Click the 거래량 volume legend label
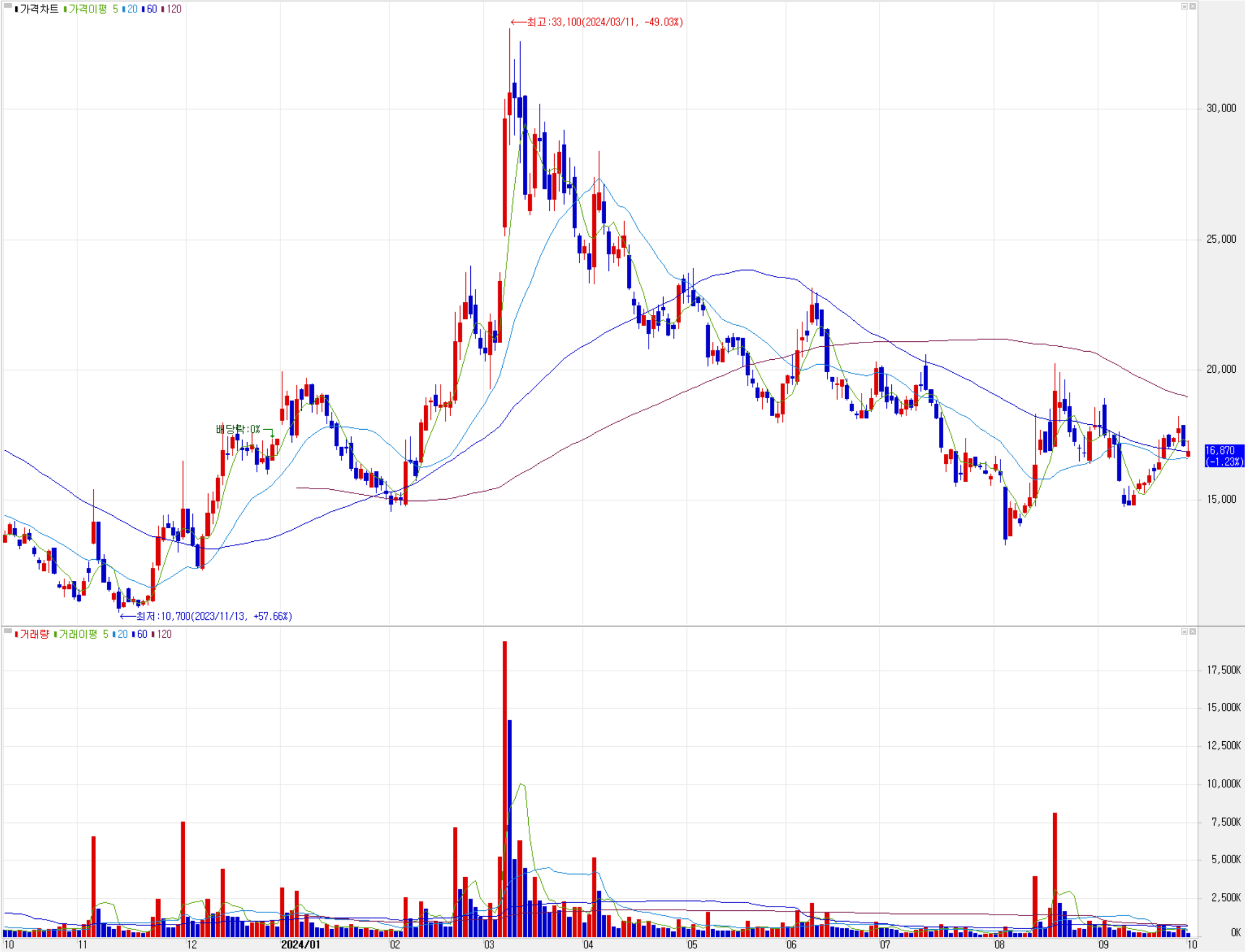The image size is (1245, 952). (x=34, y=634)
